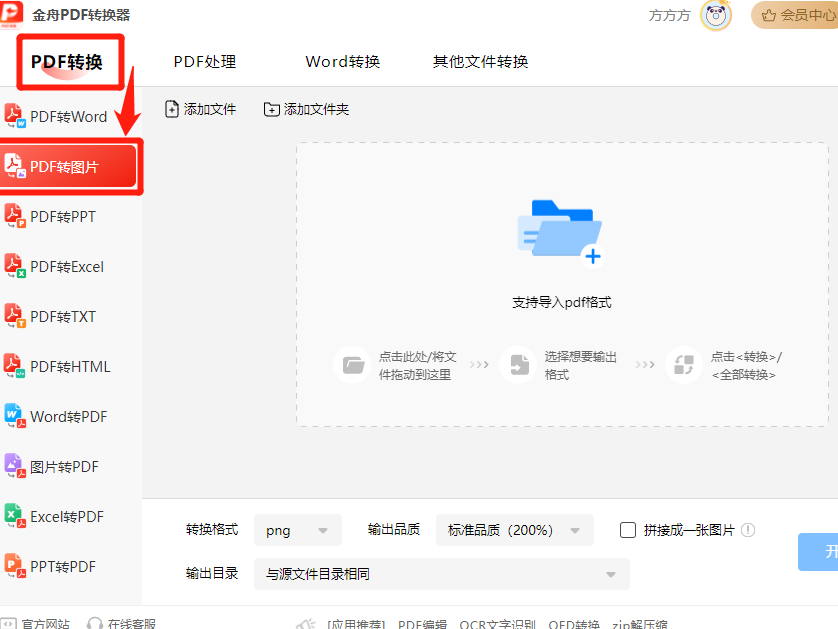Screen dimensions: 838x629
Task: Switch to the Word转换 tab
Action: coord(343,62)
